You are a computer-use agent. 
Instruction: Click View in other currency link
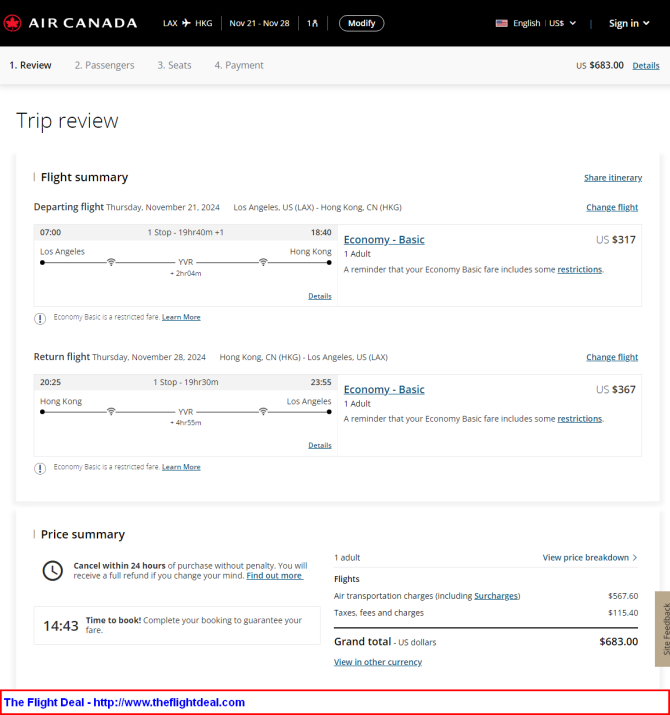[x=378, y=662]
